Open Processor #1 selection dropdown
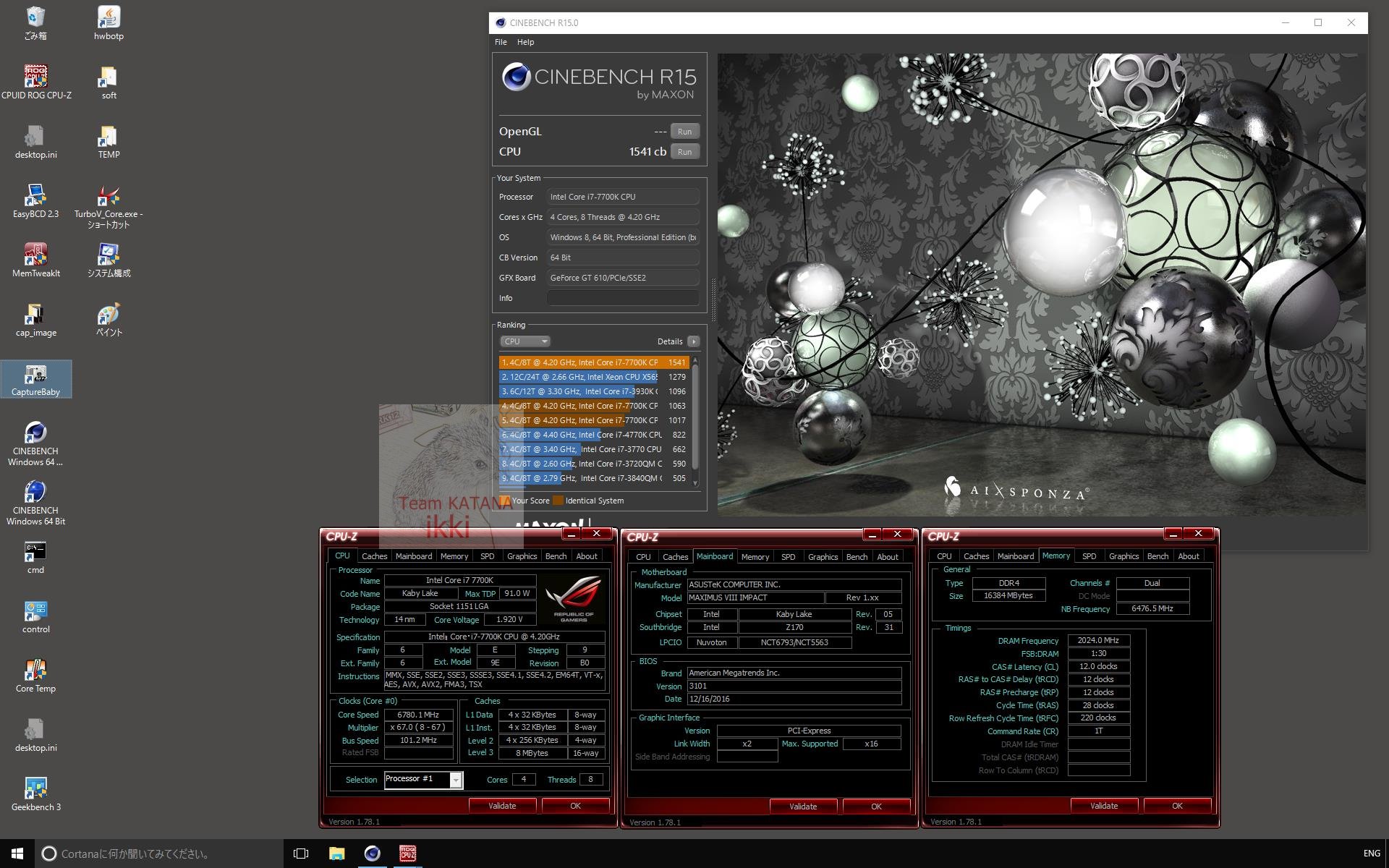This screenshot has width=1389, height=868. pyautogui.click(x=423, y=779)
